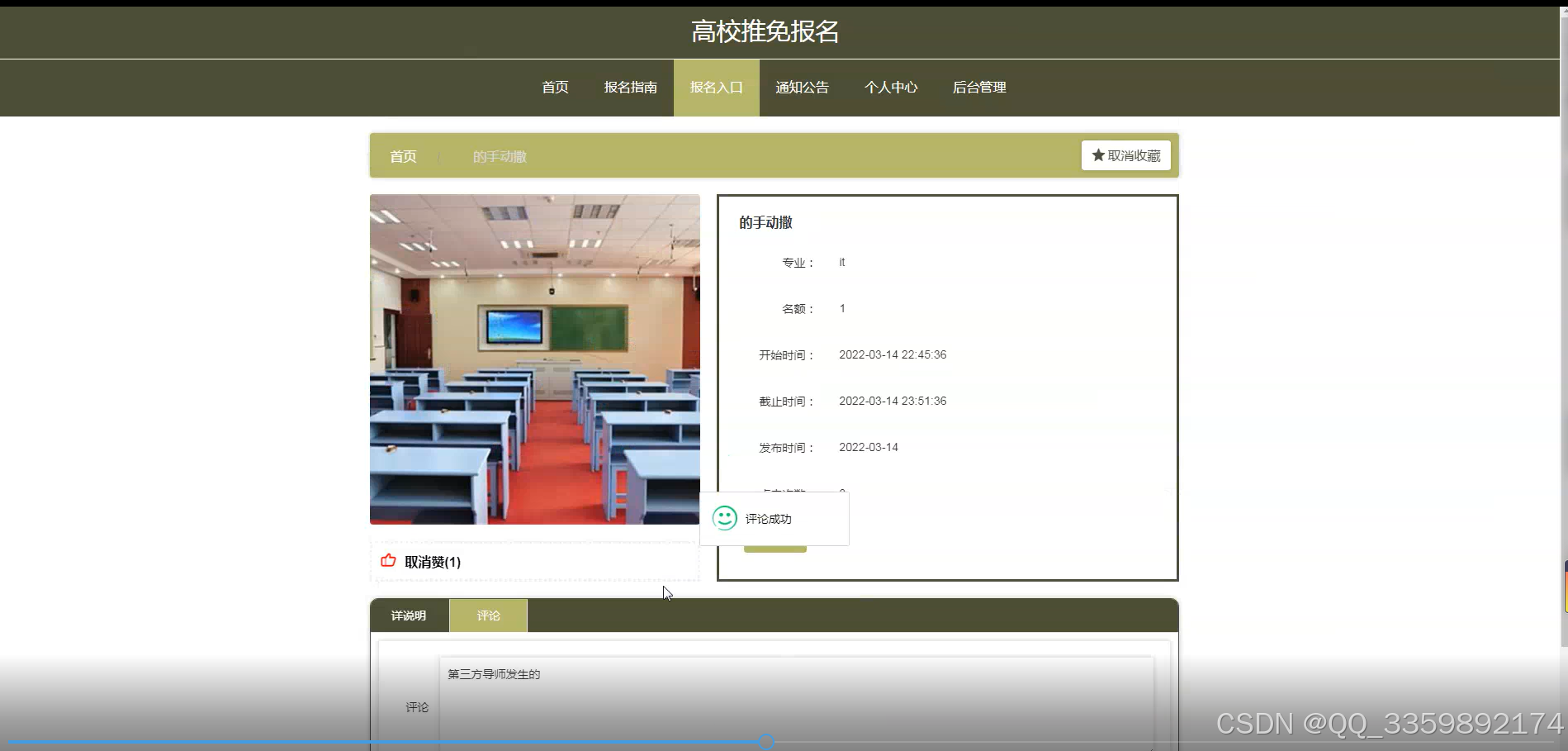The height and width of the screenshot is (751, 1568).
Task: Click the smiley icon in 评论成功 toast
Action: pos(725,518)
